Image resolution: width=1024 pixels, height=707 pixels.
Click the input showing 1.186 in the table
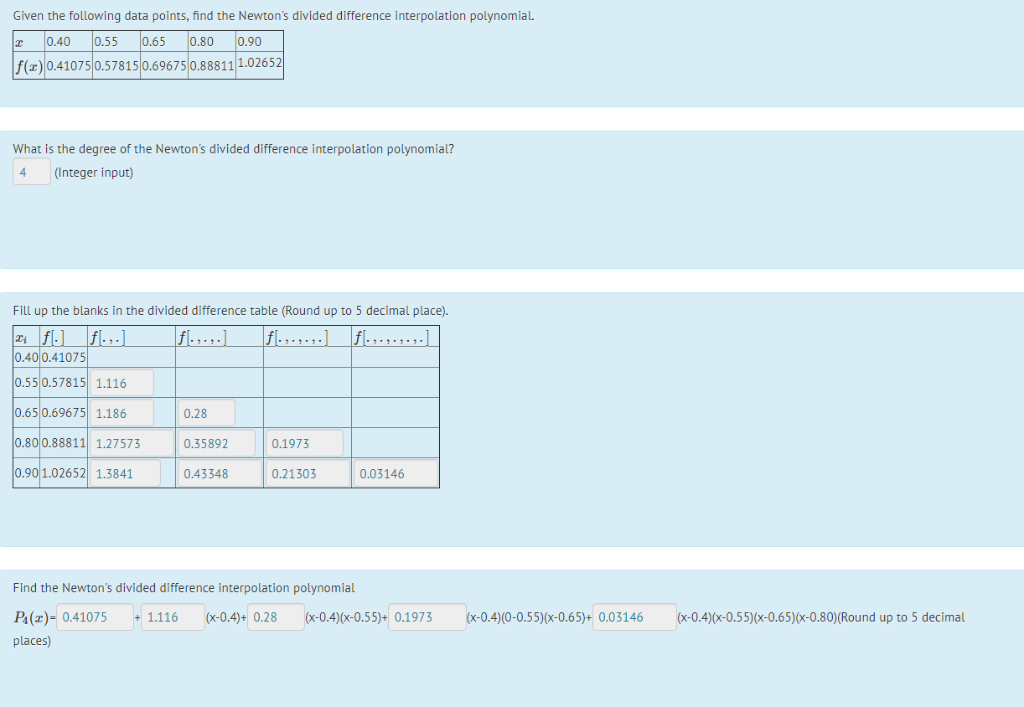[x=123, y=413]
